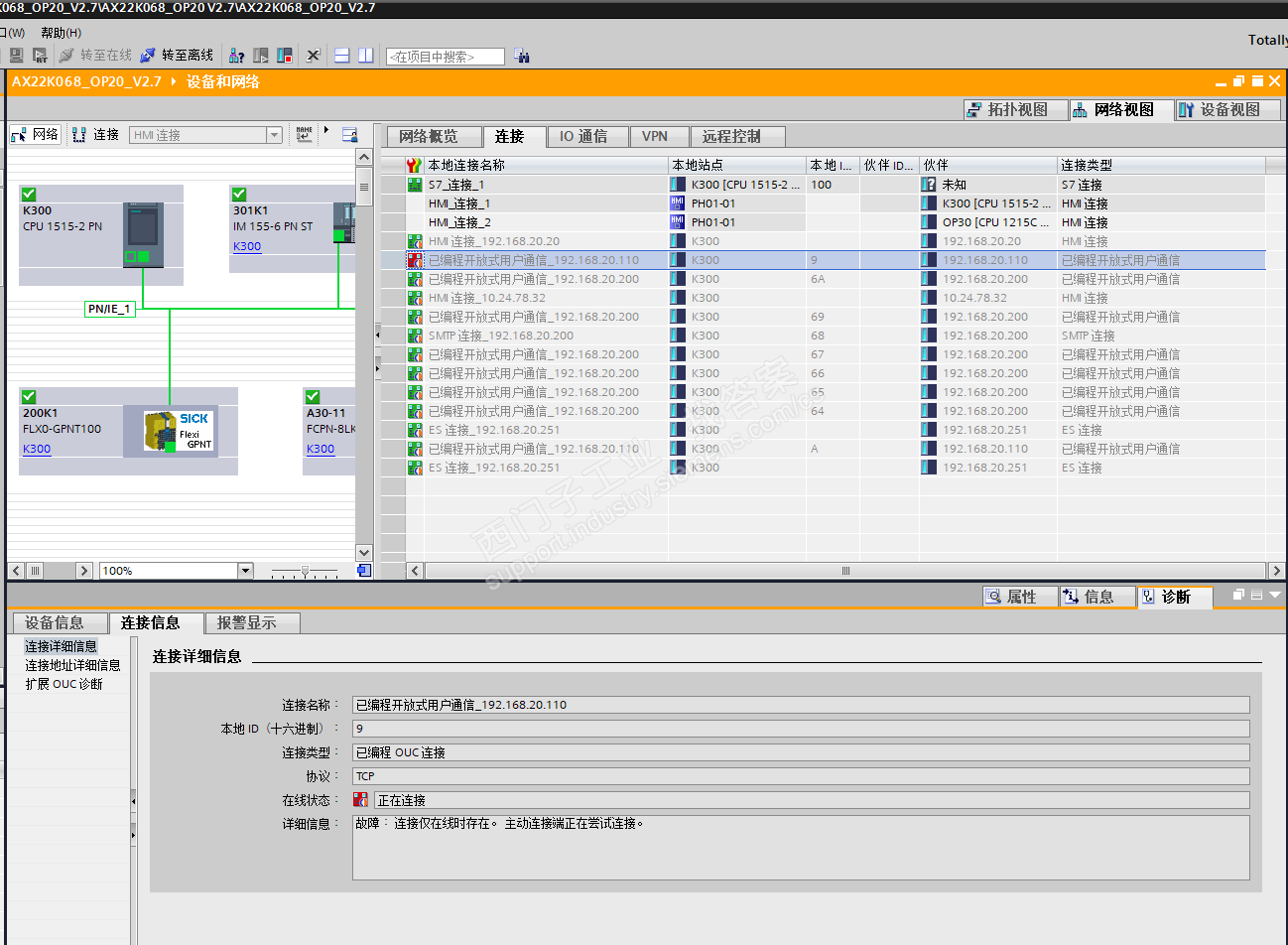The width and height of the screenshot is (1288, 945).
Task: Click the 本地 ID hexadecimal field
Action: coord(801,729)
